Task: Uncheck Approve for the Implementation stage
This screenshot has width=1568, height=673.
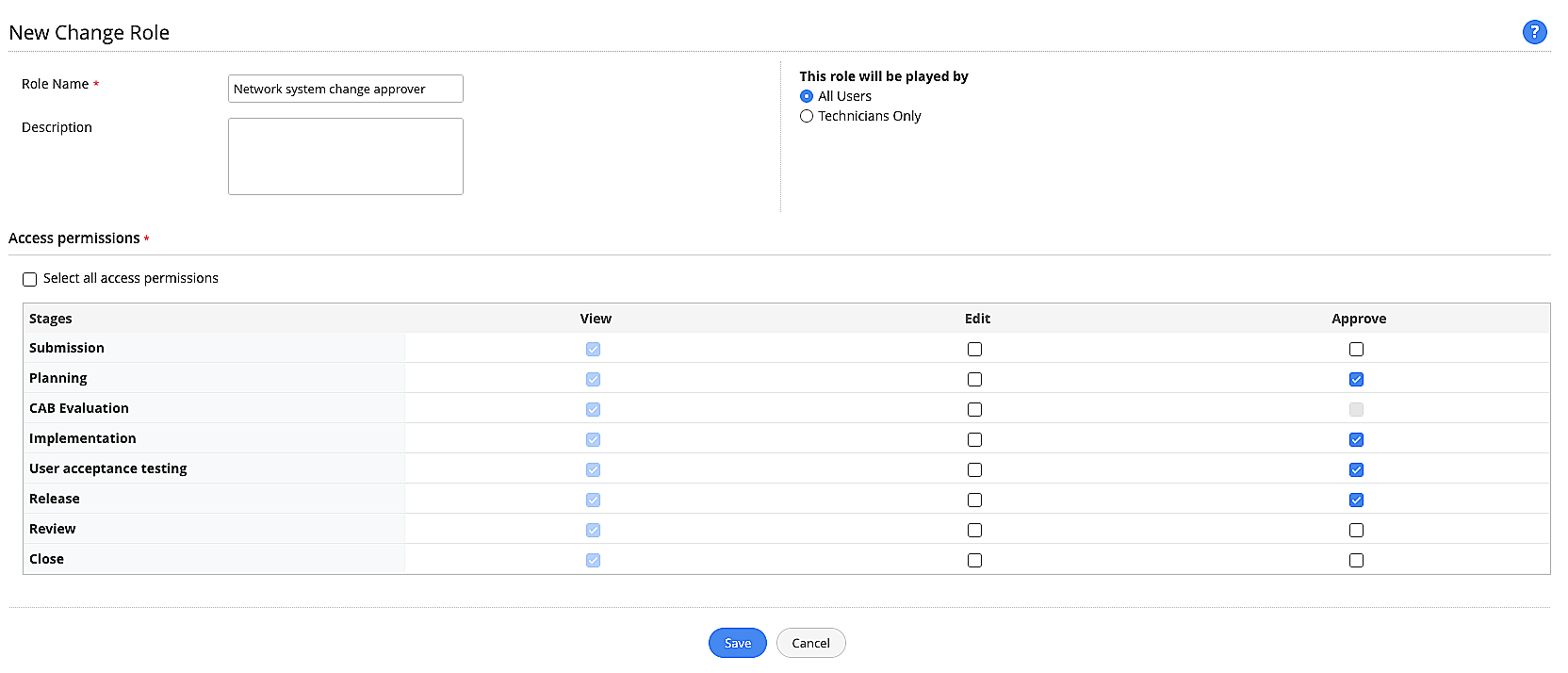Action: pos(1356,439)
